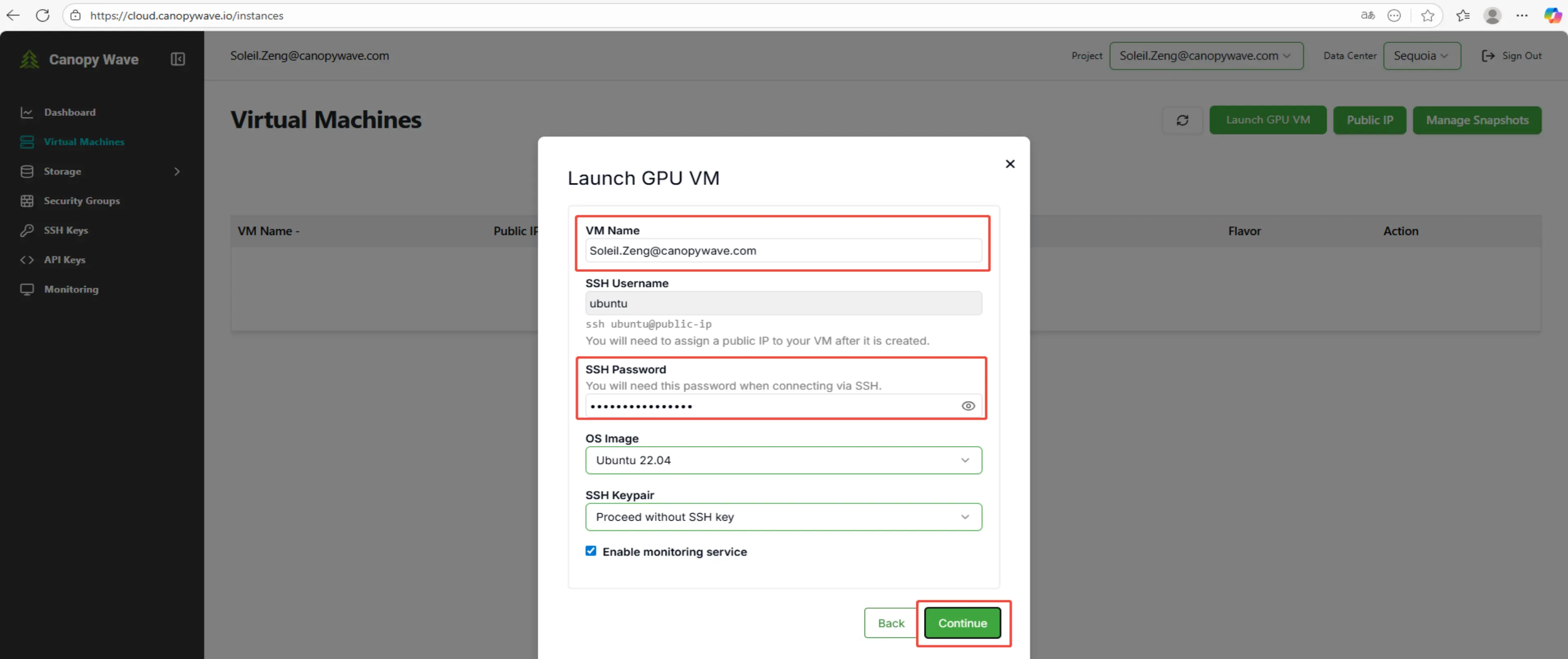Show the SSH password with eye icon
Image resolution: width=1568 pixels, height=659 pixels.
coord(968,406)
